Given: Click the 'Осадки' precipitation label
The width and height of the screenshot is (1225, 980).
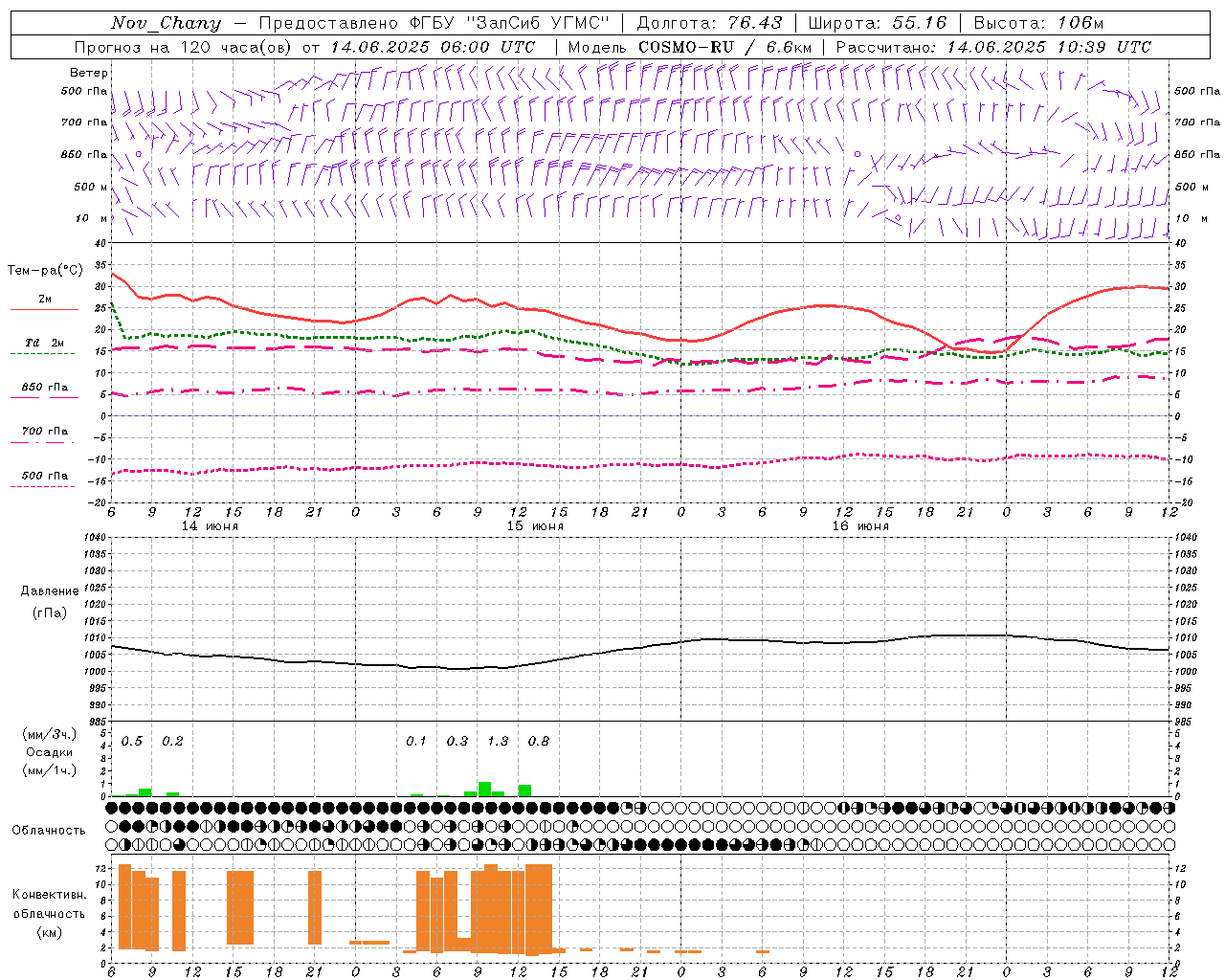Looking at the screenshot, I should coord(50,752).
